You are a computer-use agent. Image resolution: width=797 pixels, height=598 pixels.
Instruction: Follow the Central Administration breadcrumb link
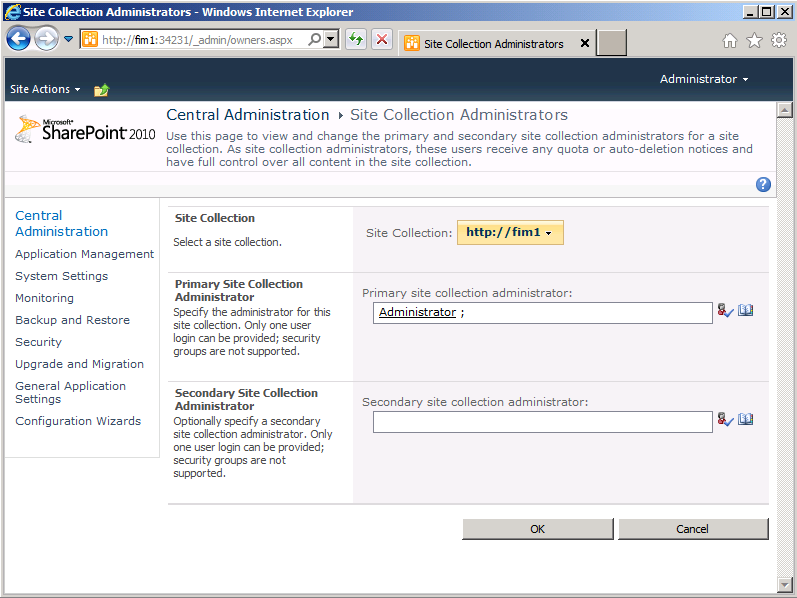coord(248,115)
